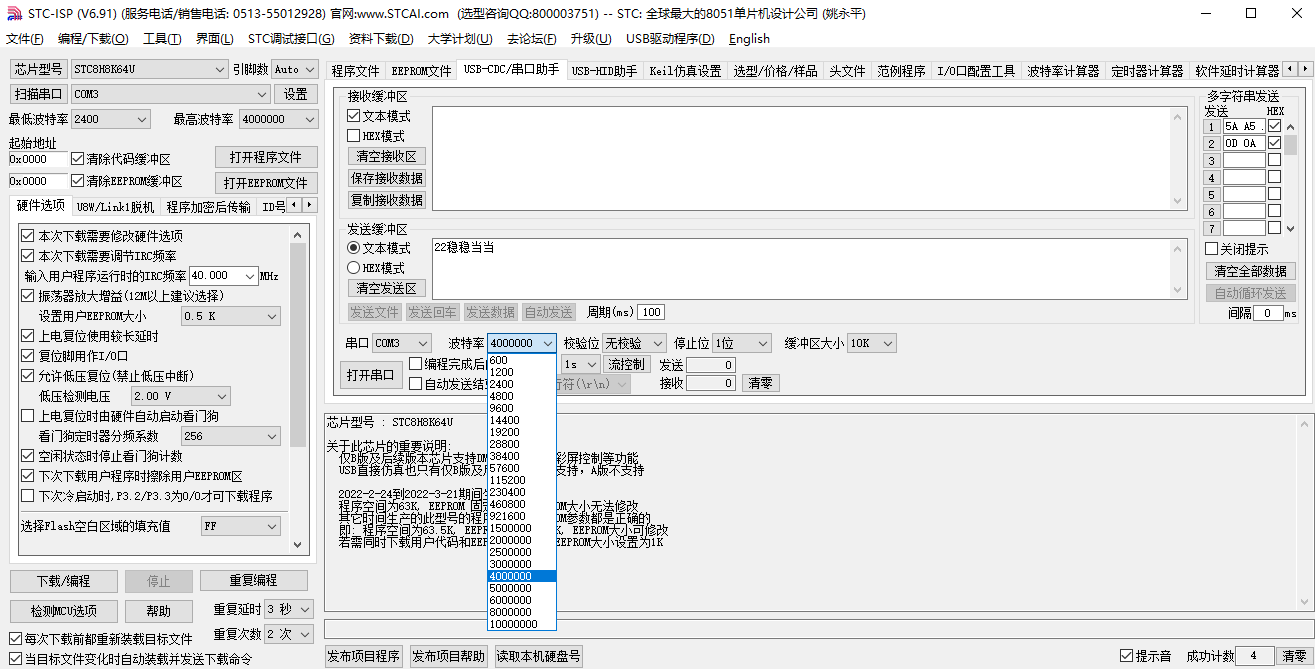Screen dimensions: 1315x669
Task: Switch to 波特率计算器 tab
Action: click(x=1063, y=71)
